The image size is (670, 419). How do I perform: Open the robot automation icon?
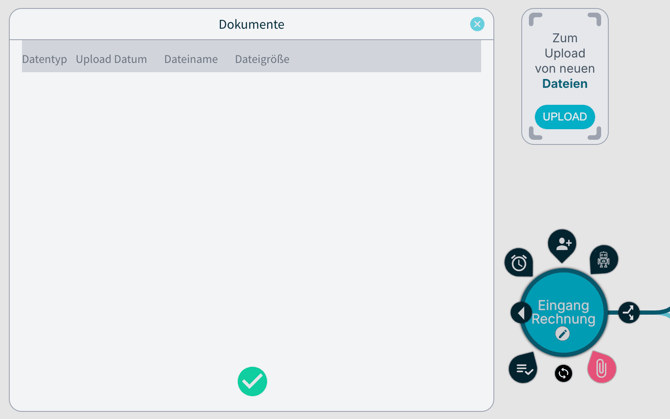[604, 260]
